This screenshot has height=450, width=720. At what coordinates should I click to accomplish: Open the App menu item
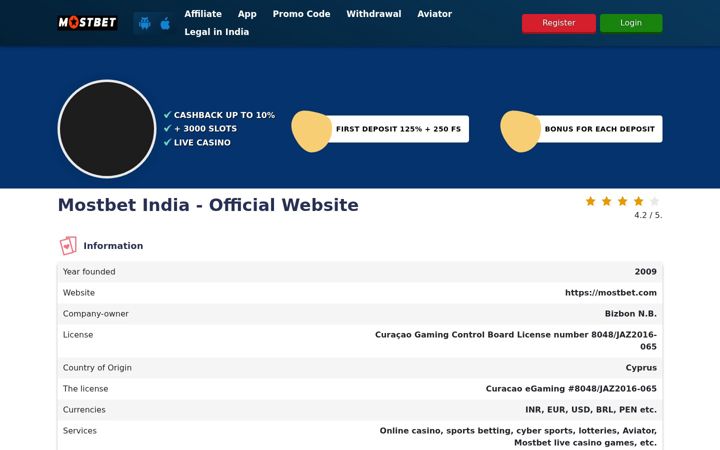247,14
